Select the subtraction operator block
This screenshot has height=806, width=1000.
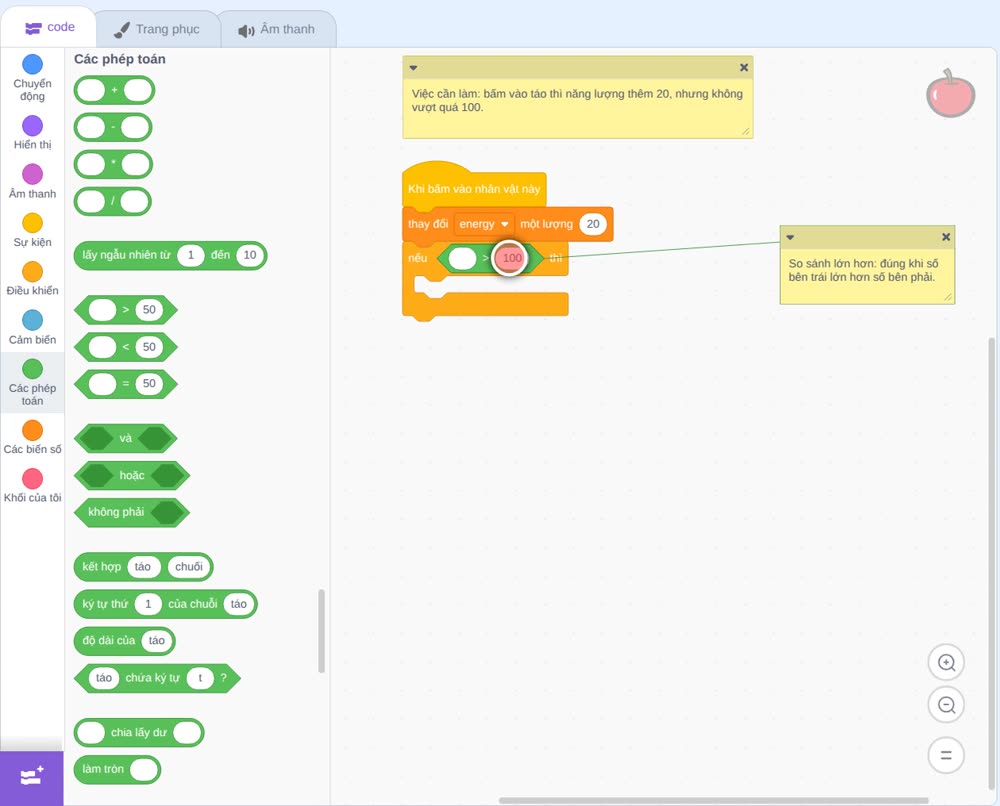point(113,128)
